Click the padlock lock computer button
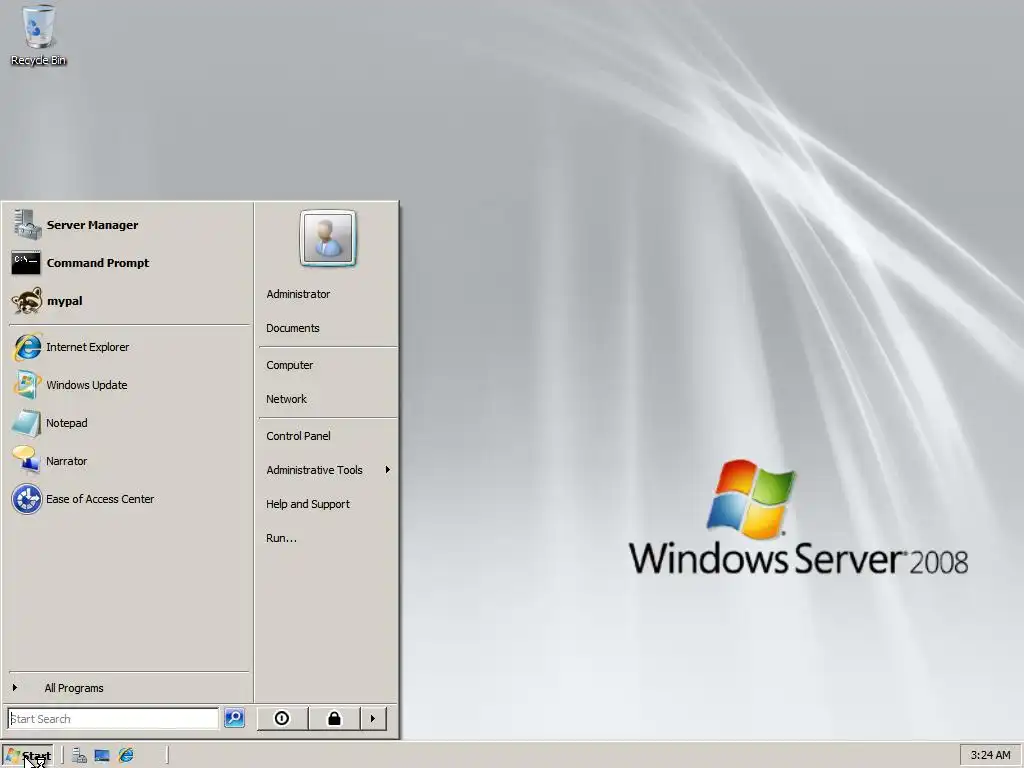The height and width of the screenshot is (768, 1024). 334,718
